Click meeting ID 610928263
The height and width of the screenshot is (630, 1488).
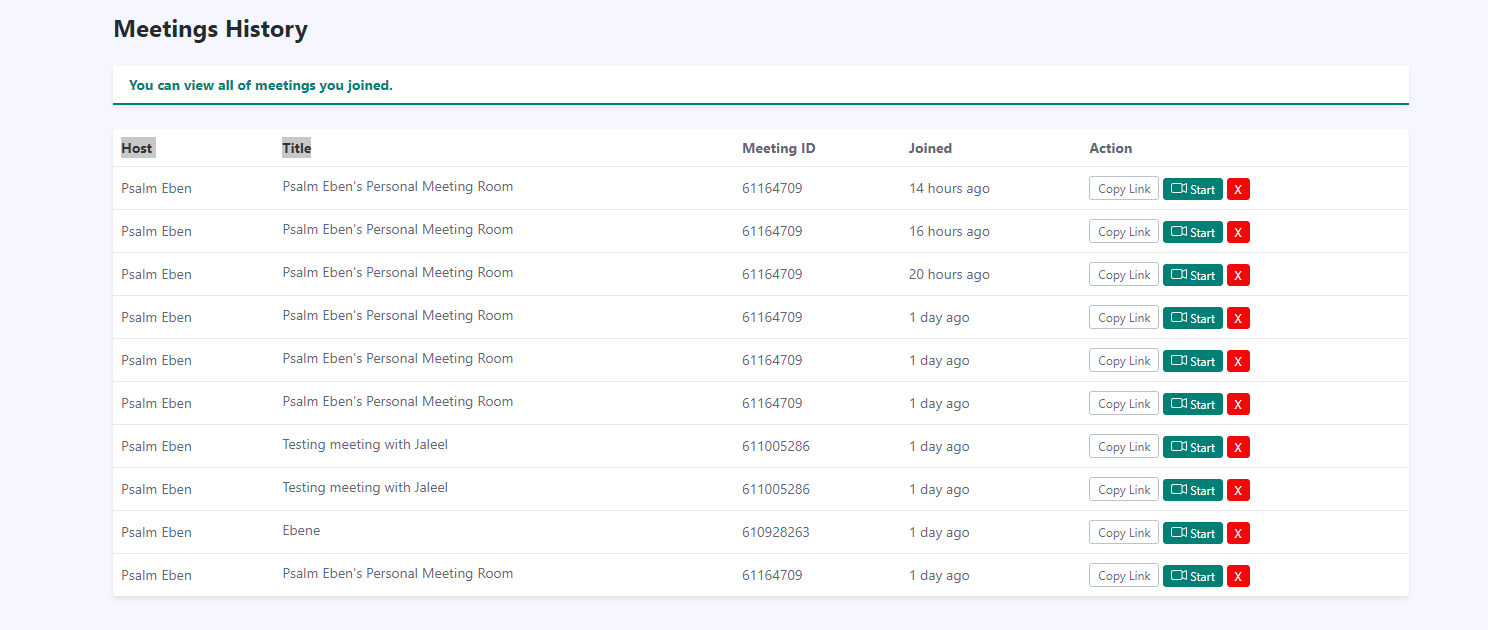[x=775, y=532]
